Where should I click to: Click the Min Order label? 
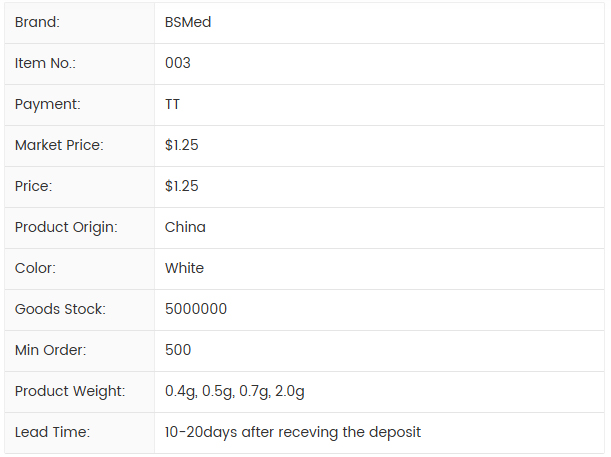pos(51,350)
